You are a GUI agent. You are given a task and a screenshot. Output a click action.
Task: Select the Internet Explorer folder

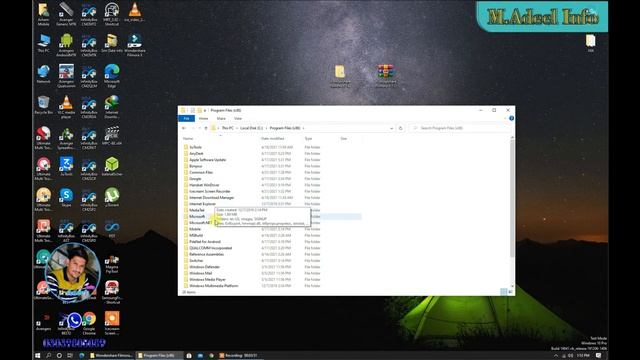(202, 204)
